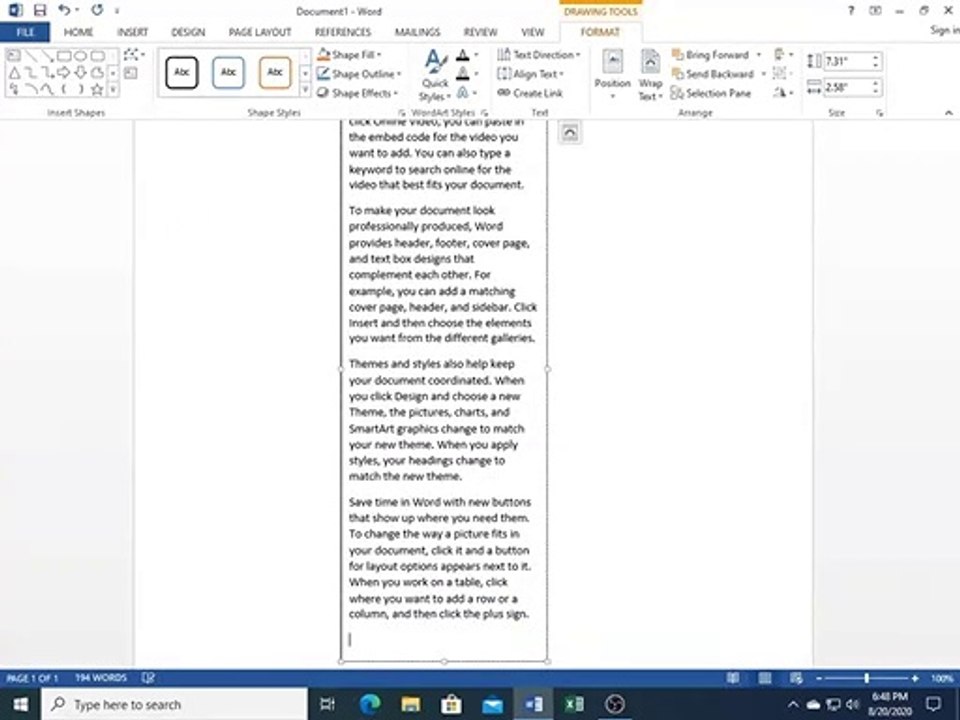Switch to Web Layout view
Image resolution: width=960 pixels, height=720 pixels.
[797, 678]
